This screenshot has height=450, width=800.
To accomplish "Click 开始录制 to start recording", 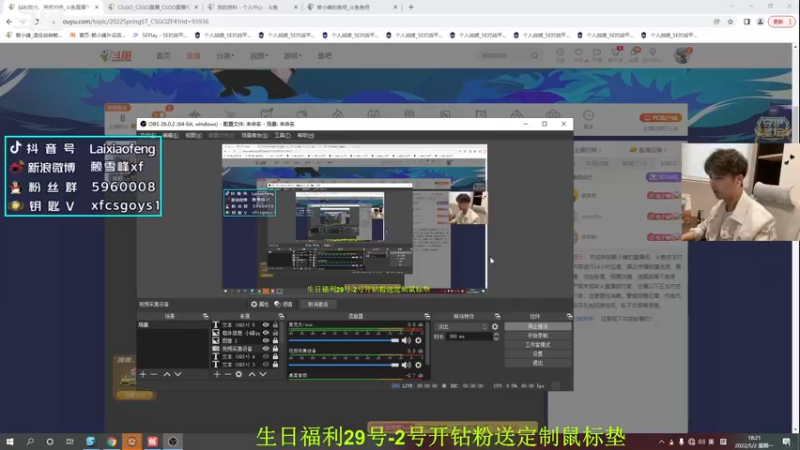I will click(538, 336).
